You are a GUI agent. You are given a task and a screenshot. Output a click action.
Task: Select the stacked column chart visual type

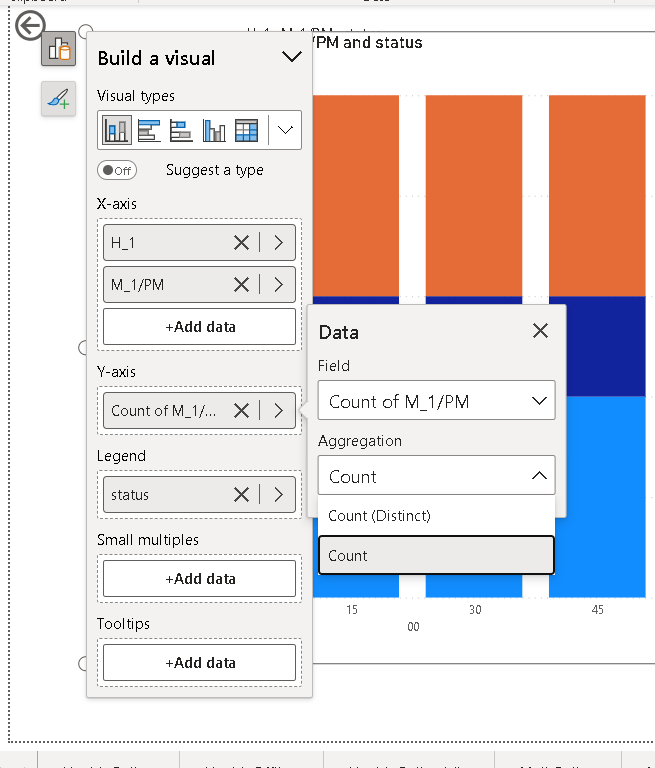tap(117, 130)
